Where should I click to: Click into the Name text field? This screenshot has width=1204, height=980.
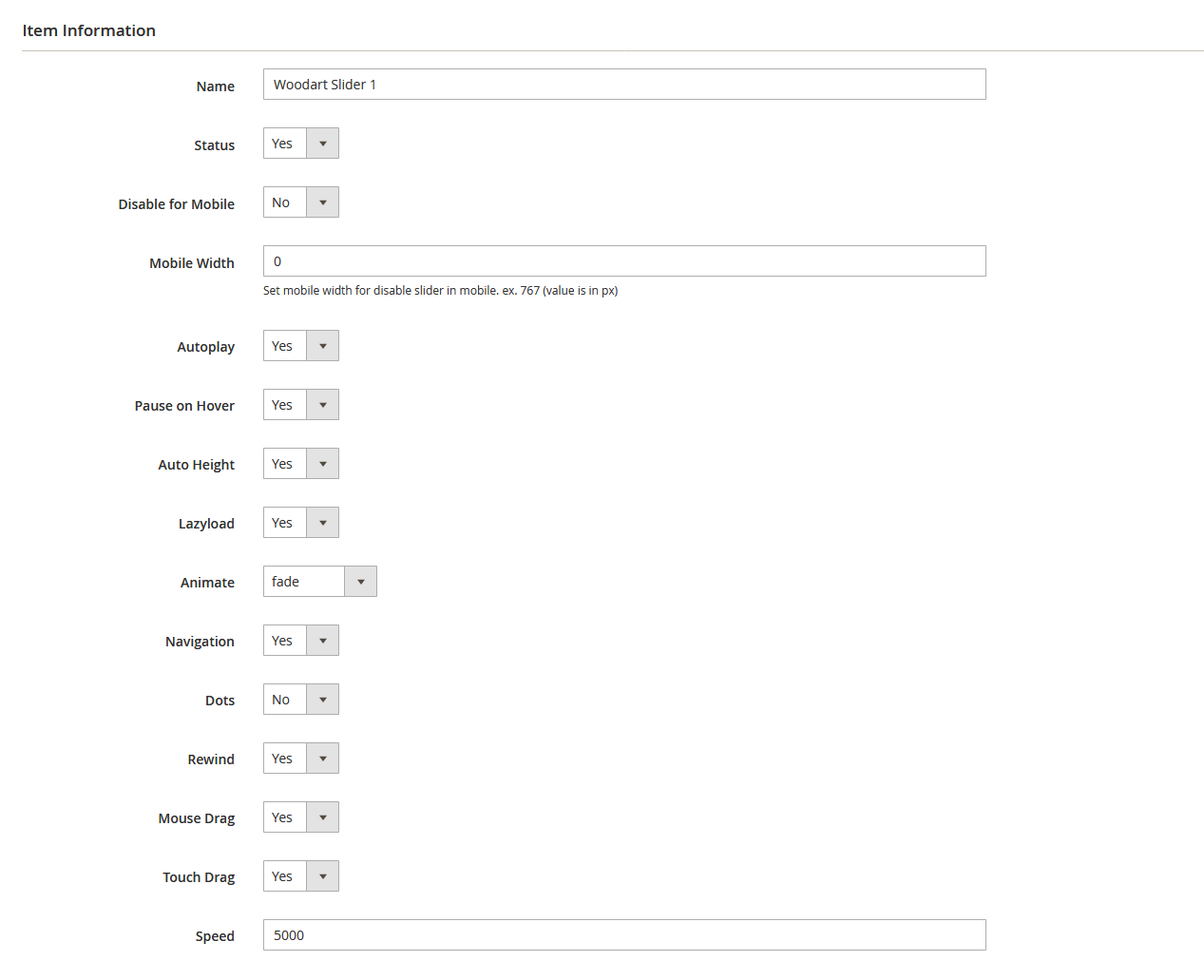pos(623,85)
